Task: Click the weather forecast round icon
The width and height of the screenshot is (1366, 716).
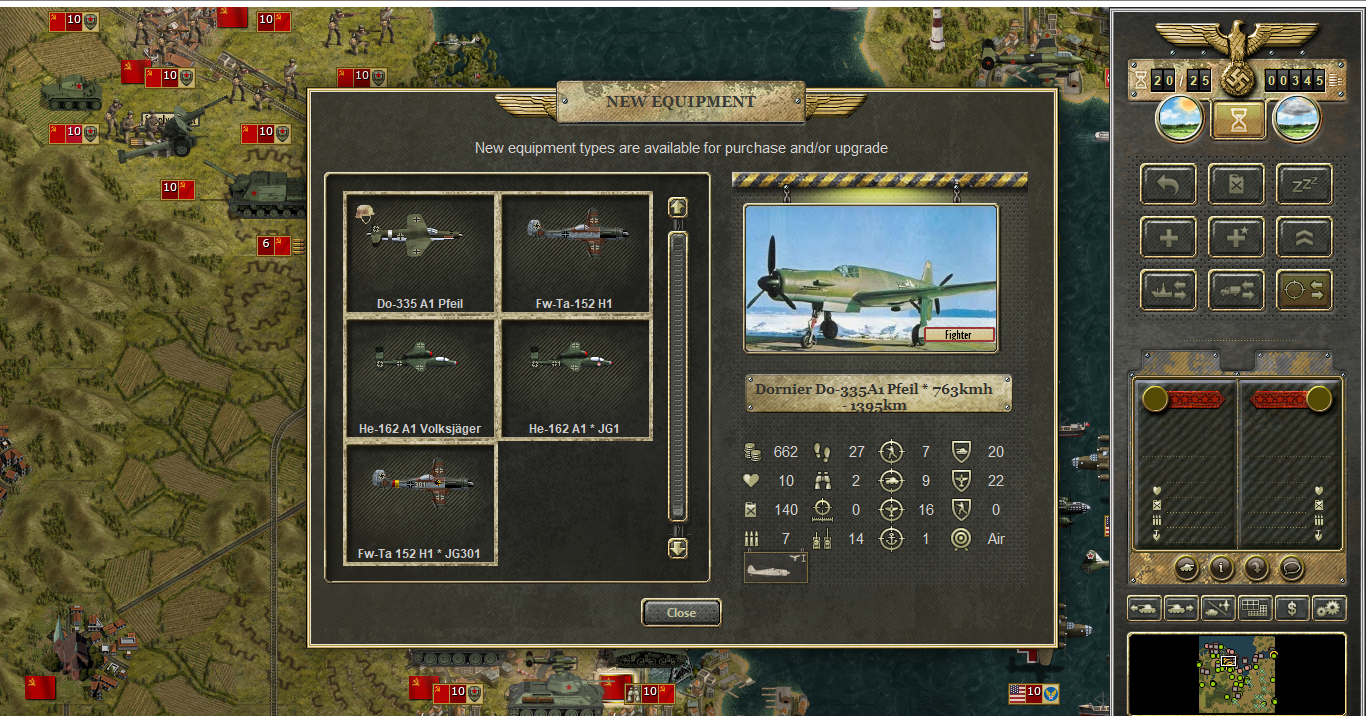Action: pyautogui.click(x=1296, y=119)
